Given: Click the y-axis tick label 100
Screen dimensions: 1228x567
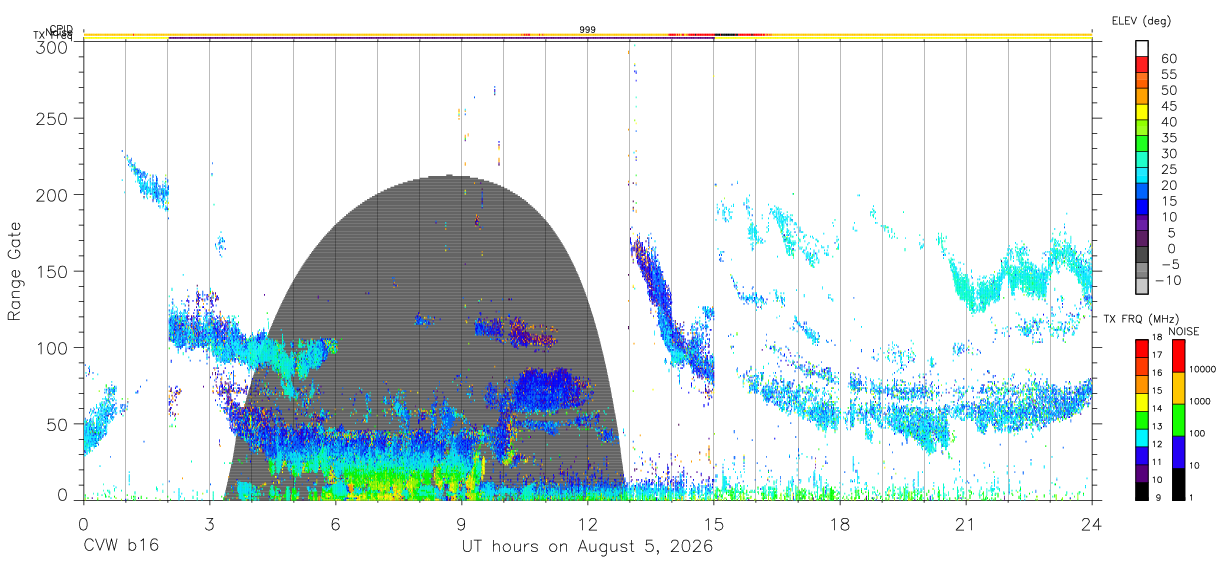Looking at the screenshot, I should (x=53, y=348).
